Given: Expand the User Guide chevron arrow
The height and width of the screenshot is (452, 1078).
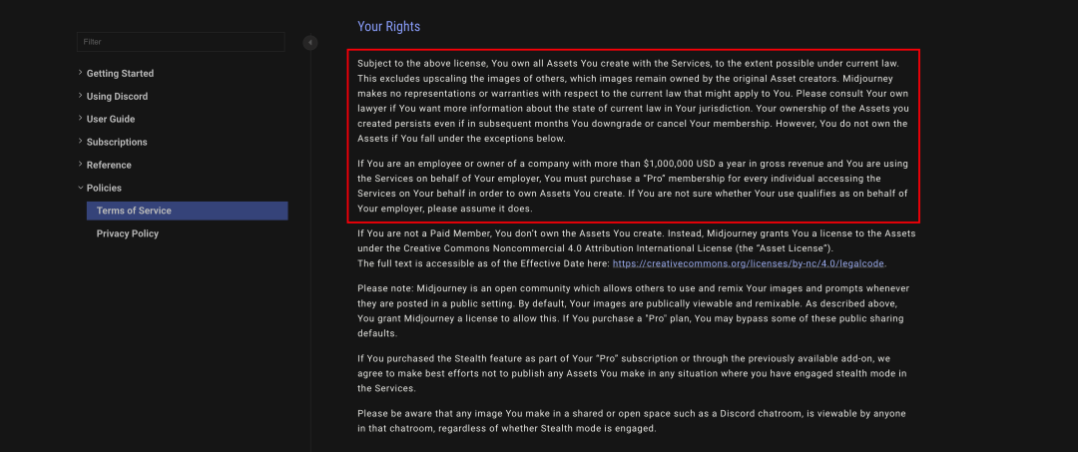Looking at the screenshot, I should 80,119.
